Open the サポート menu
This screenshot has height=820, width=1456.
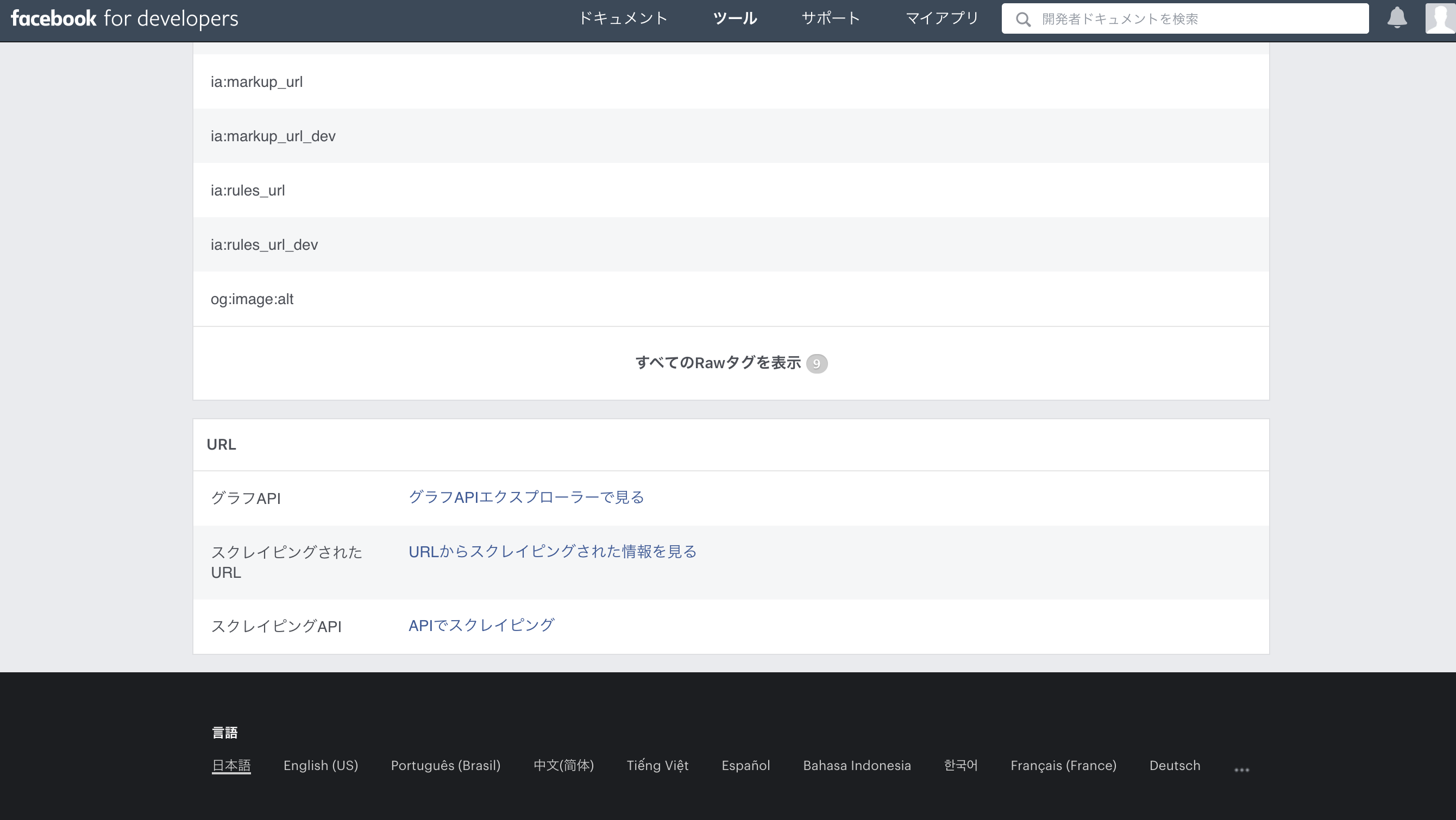pyautogui.click(x=830, y=18)
